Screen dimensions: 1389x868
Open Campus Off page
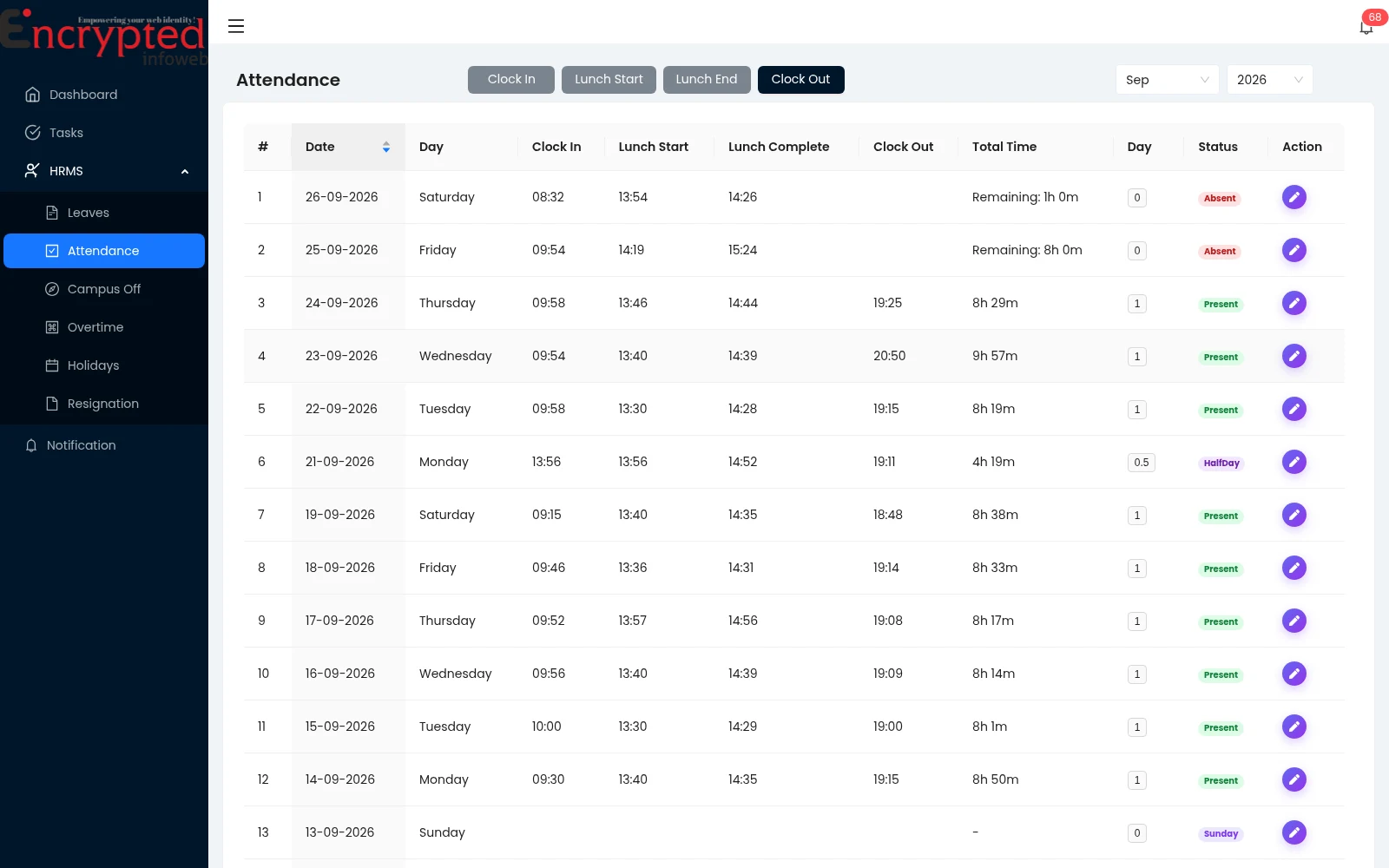tap(104, 289)
